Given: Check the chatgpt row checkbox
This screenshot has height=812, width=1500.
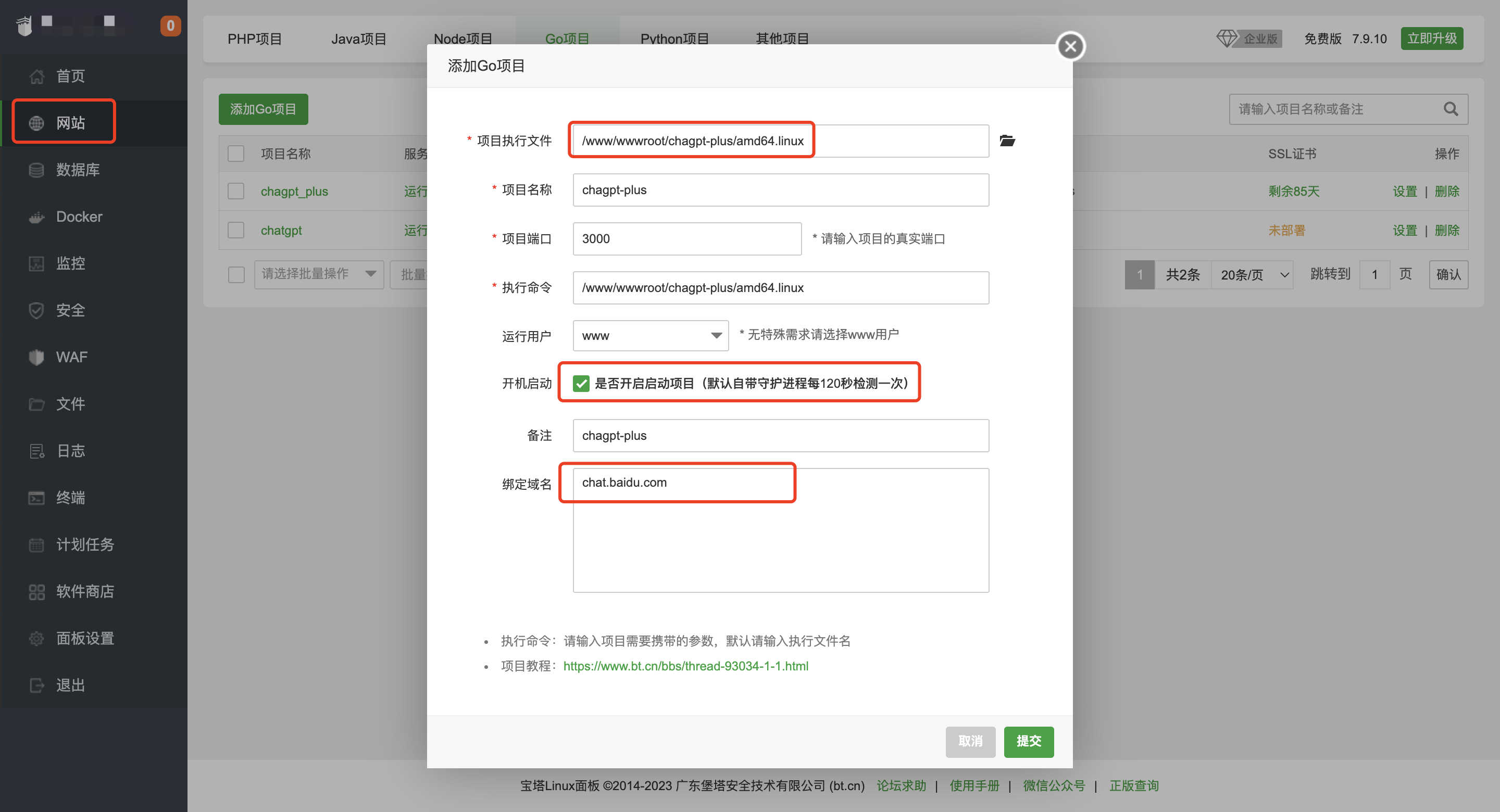Looking at the screenshot, I should point(236,230).
